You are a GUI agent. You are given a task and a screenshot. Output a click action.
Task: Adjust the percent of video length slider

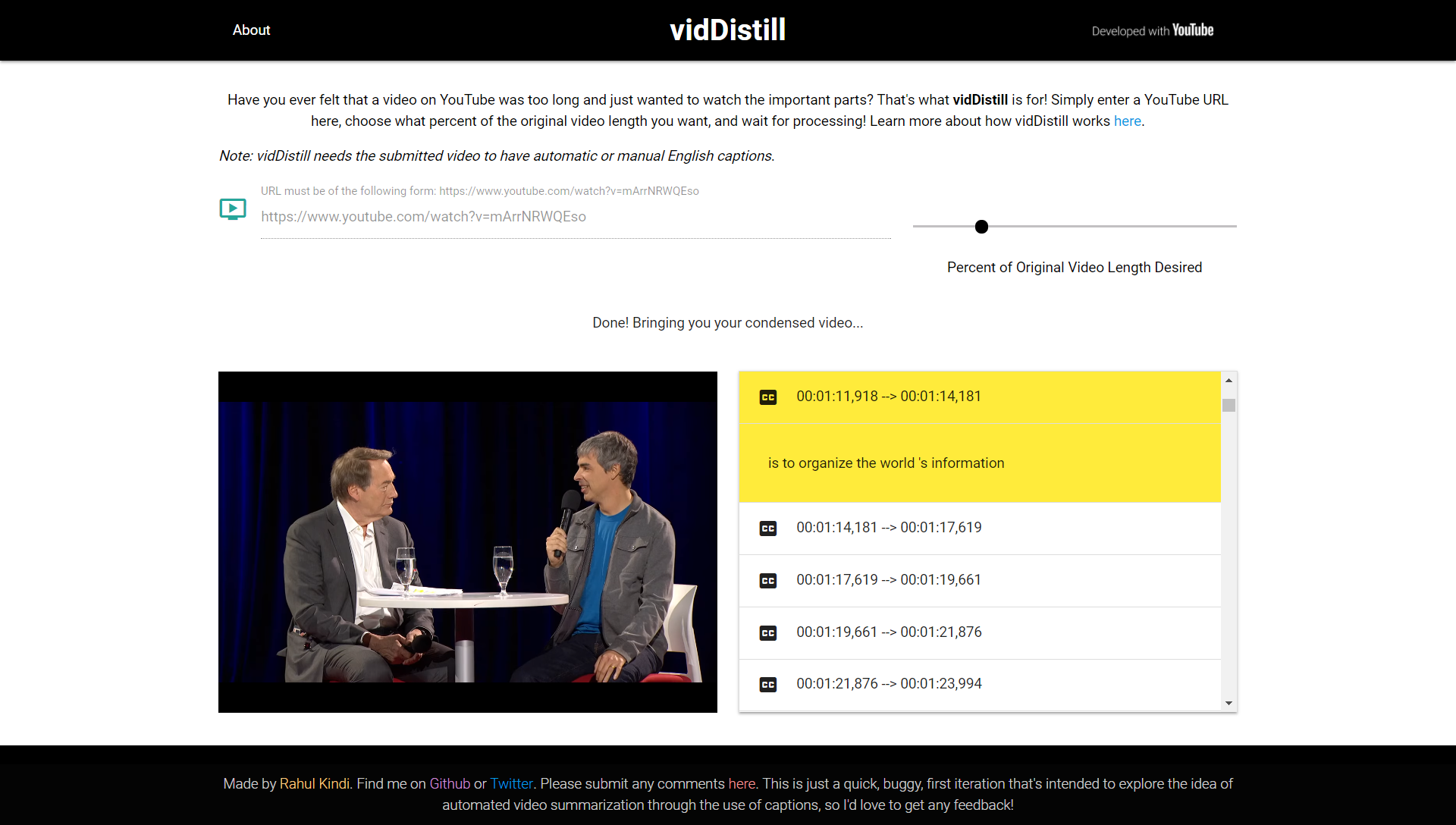982,227
